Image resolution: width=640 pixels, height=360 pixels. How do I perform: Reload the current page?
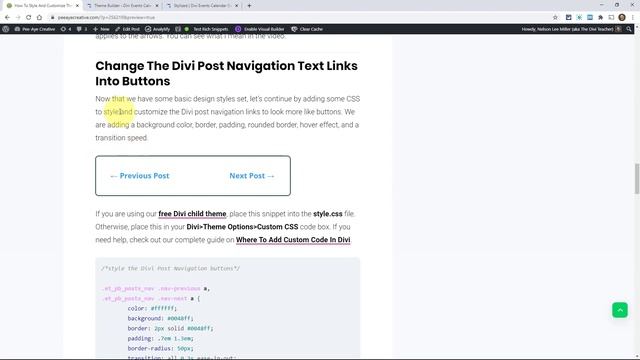coord(29,18)
